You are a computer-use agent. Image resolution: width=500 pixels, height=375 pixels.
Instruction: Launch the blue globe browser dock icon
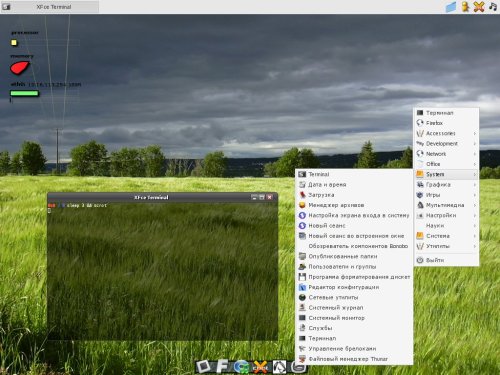[x=241, y=367]
